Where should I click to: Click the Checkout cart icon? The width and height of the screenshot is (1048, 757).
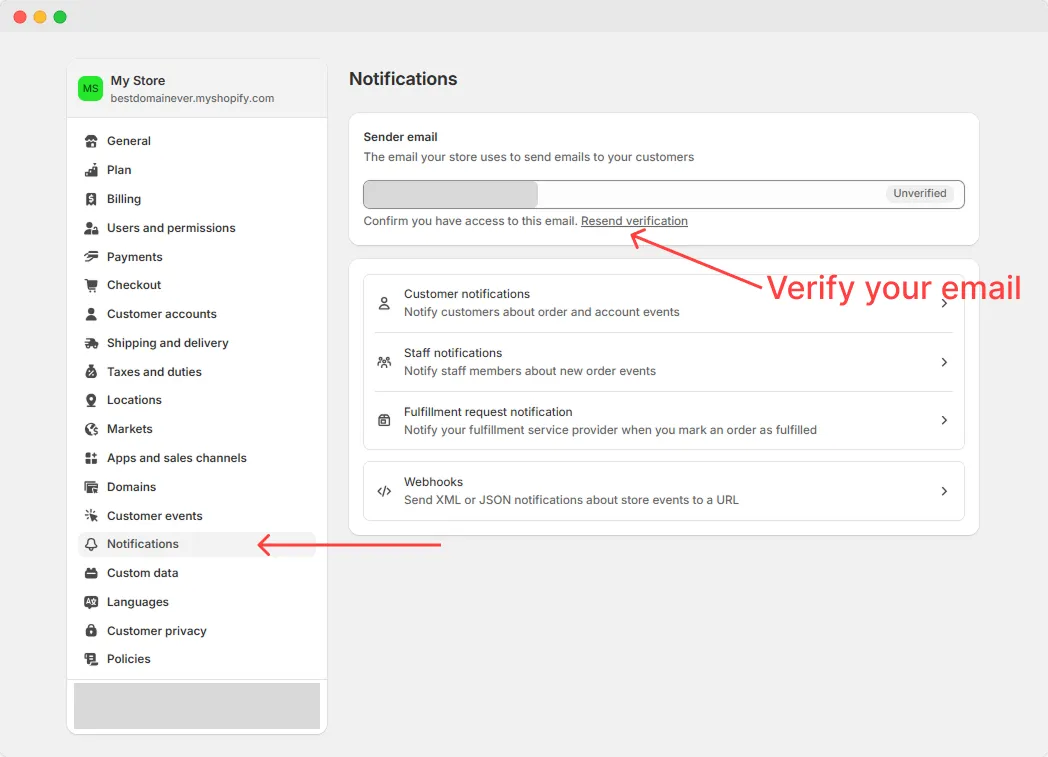[92, 285]
